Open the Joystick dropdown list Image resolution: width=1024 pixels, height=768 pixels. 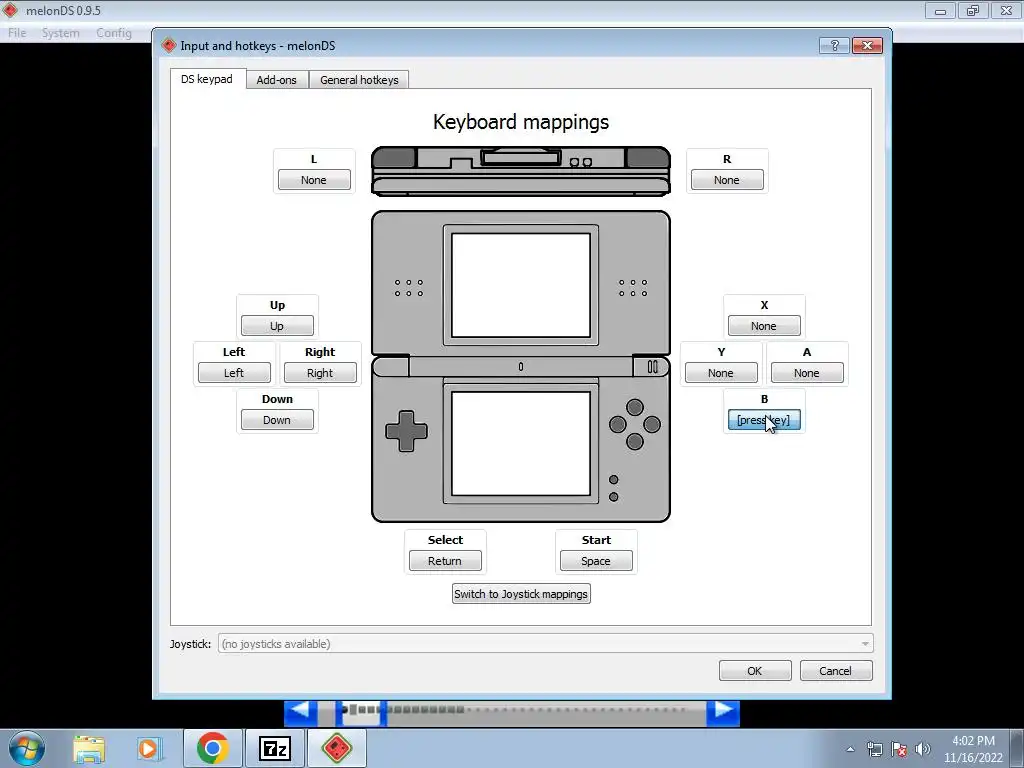click(x=545, y=644)
